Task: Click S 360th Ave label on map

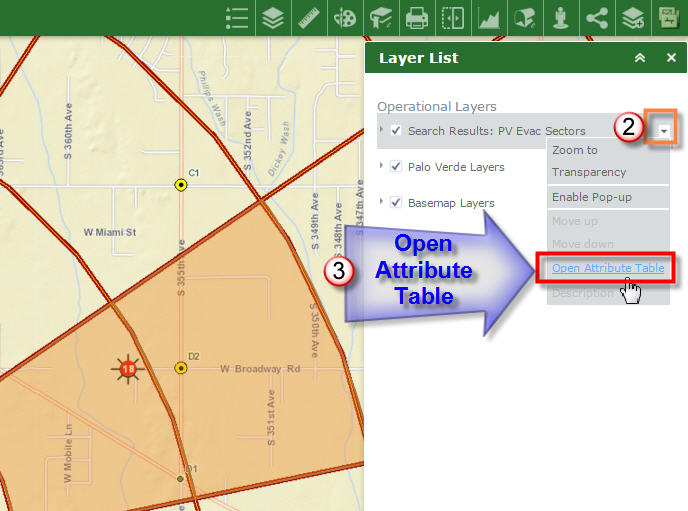Action: pyautogui.click(x=68, y=131)
